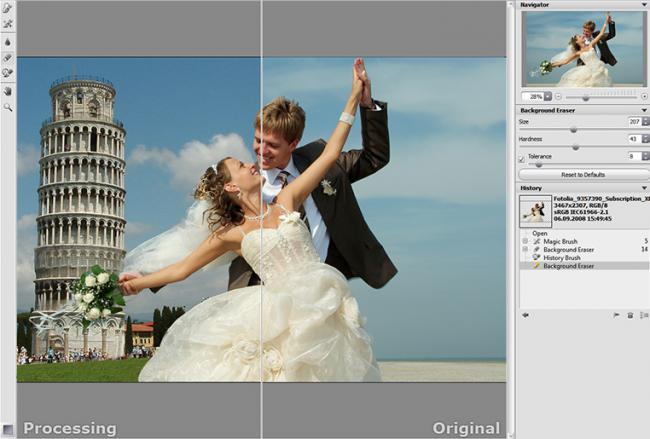Click the Magic Brush icon in History list
The width and height of the screenshot is (650, 439).
click(537, 241)
